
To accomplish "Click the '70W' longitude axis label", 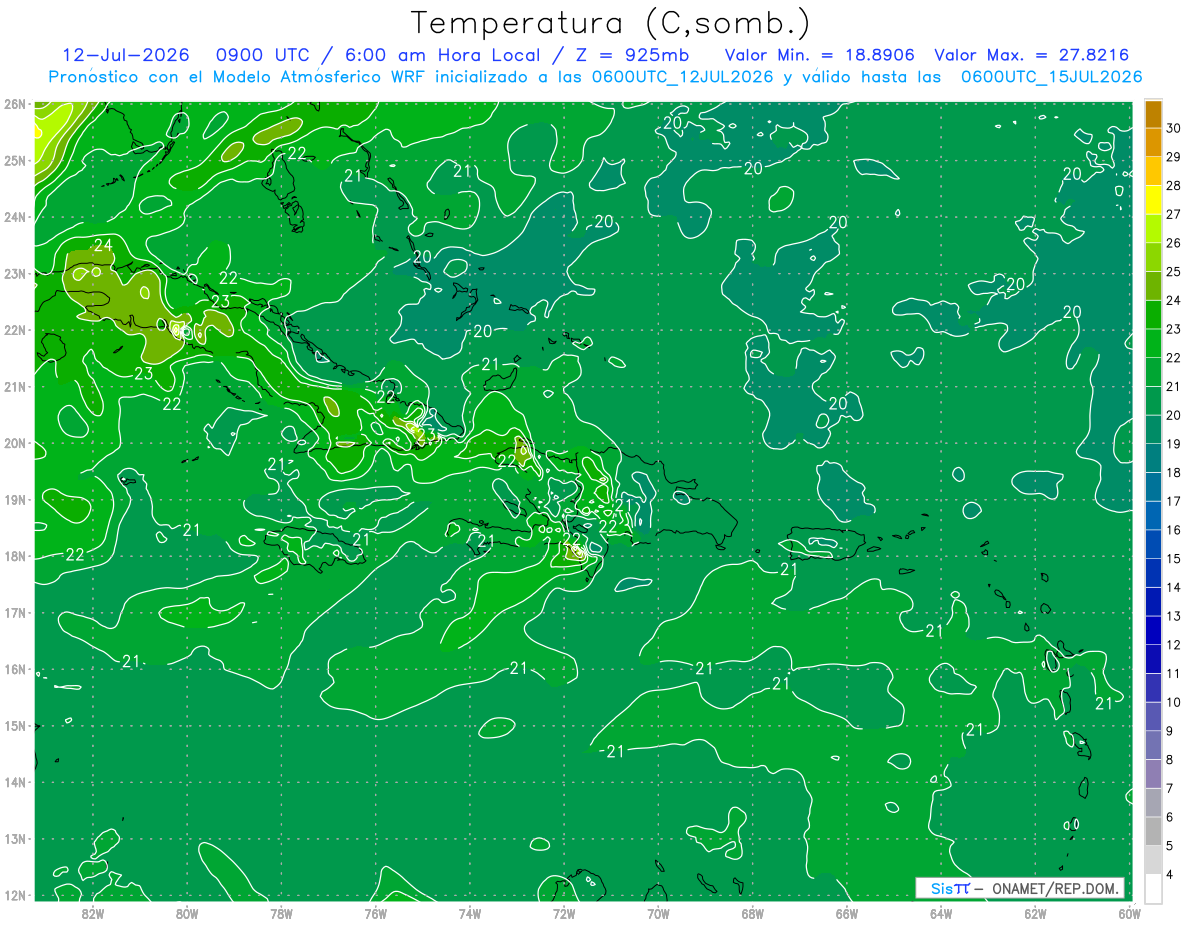I will pos(658,914).
